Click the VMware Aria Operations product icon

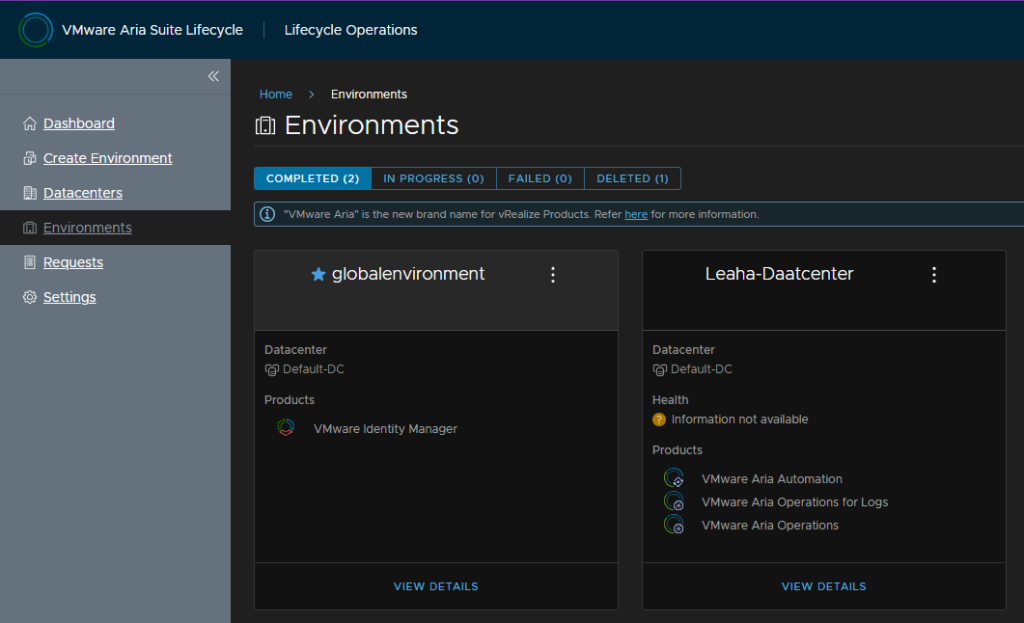pos(674,524)
